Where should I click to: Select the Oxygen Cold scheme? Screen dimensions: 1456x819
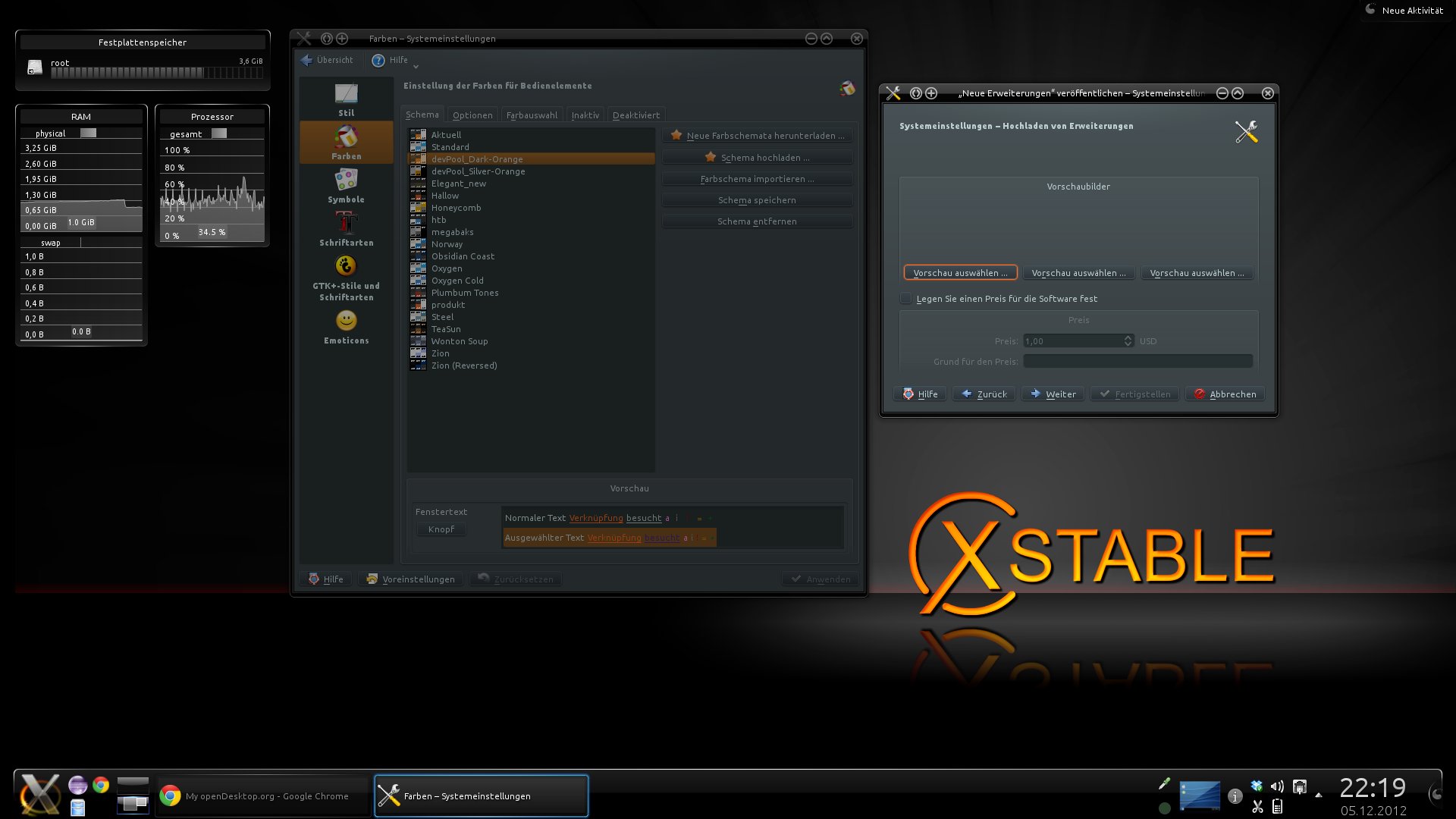click(531, 281)
